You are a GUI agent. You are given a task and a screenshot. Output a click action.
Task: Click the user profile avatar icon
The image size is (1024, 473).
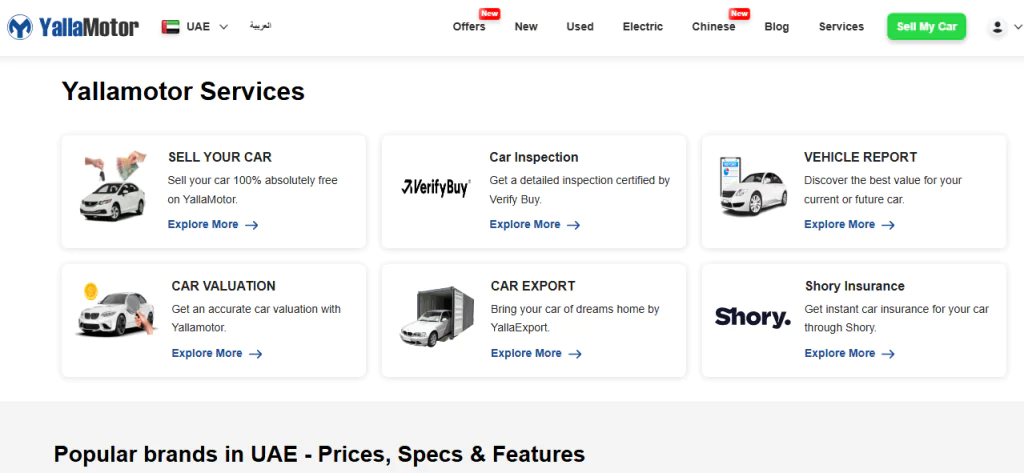[996, 27]
